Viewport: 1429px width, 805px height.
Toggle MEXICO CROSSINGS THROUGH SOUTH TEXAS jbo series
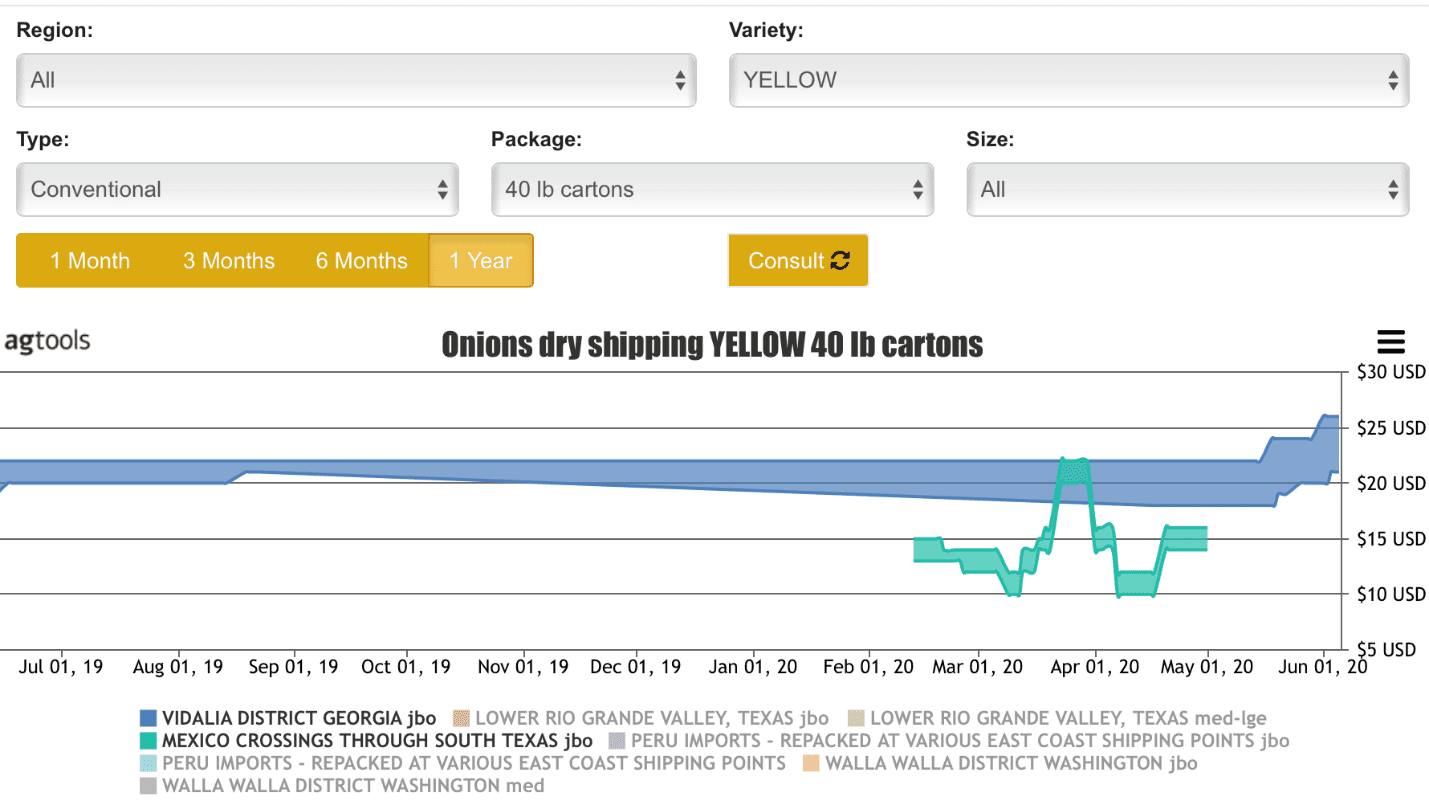click(377, 741)
